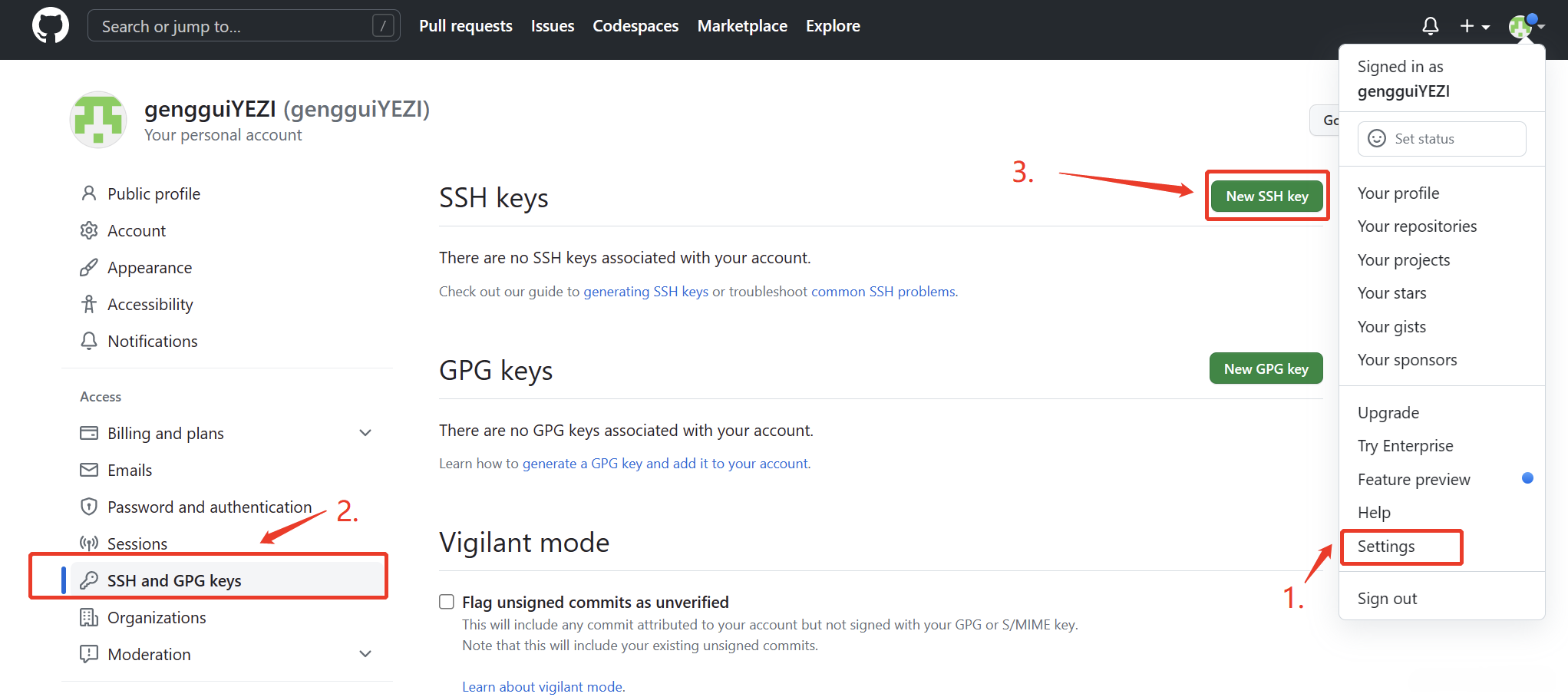Open Marketplace in top navigation
The height and width of the screenshot is (697, 1568).
coord(742,26)
